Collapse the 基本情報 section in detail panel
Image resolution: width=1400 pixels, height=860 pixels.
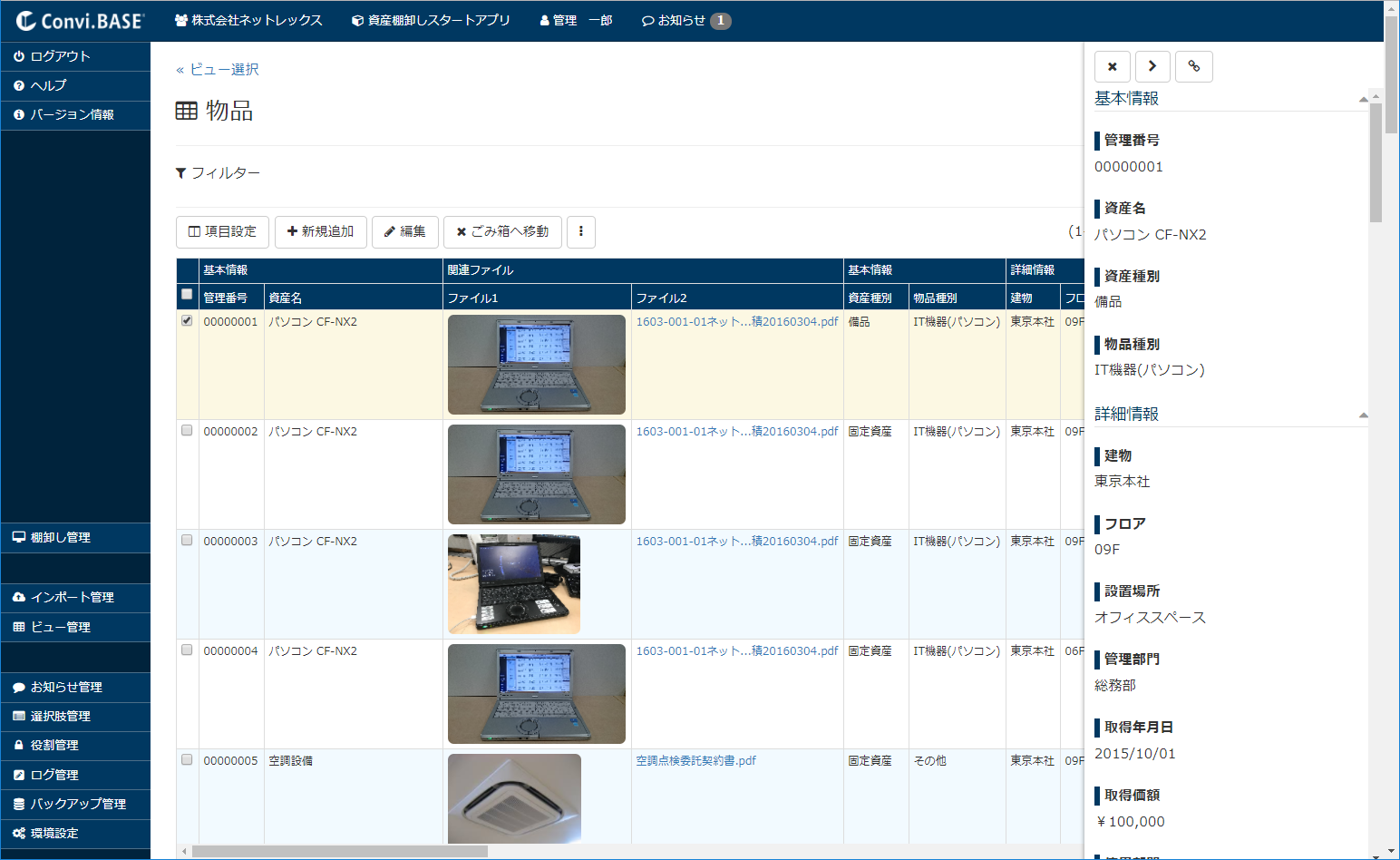click(x=1364, y=99)
